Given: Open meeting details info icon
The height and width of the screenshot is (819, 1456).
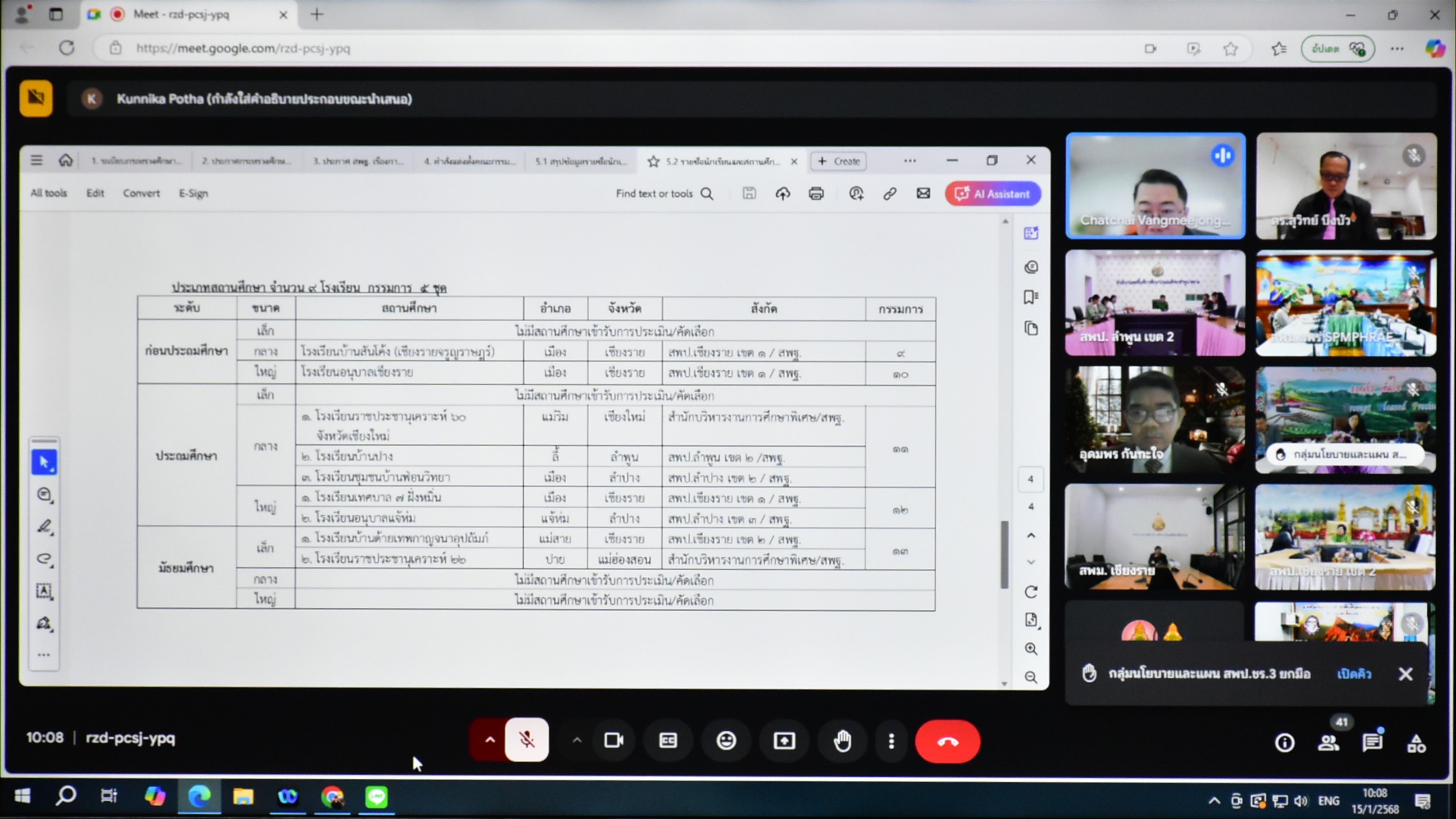Looking at the screenshot, I should 1284,743.
